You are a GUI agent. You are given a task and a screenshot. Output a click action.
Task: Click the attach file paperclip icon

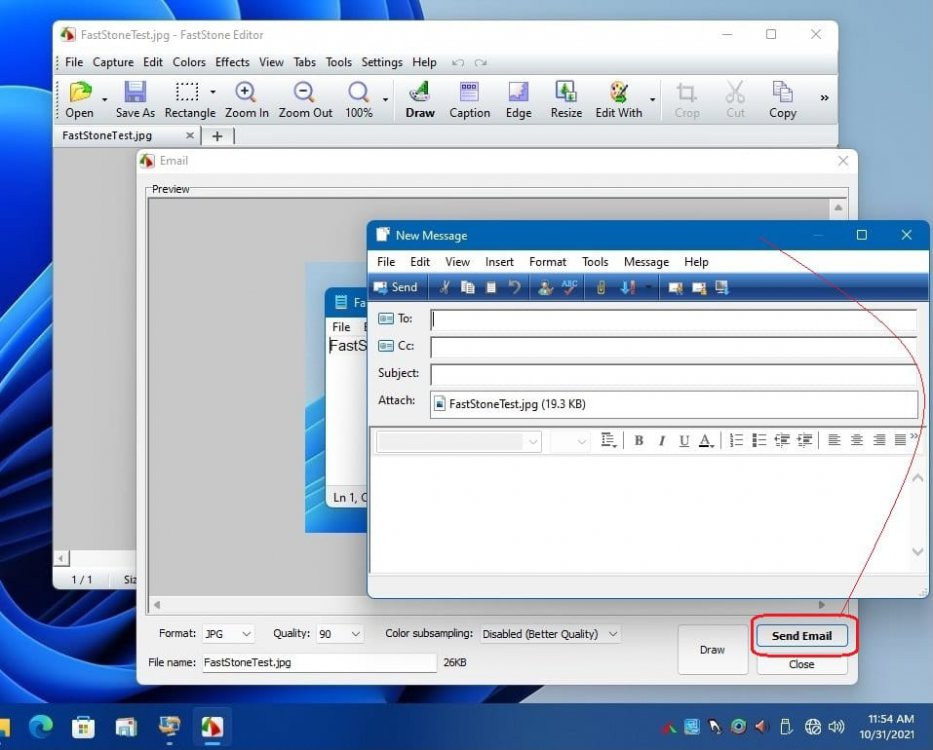(601, 288)
